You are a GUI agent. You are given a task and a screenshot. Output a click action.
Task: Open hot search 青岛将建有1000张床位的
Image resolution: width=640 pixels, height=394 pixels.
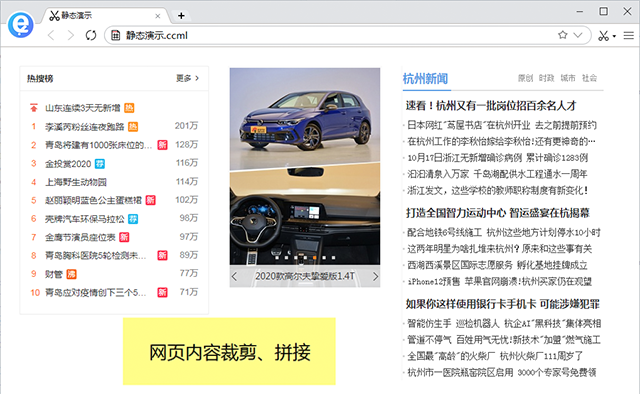pyautogui.click(x=98, y=145)
